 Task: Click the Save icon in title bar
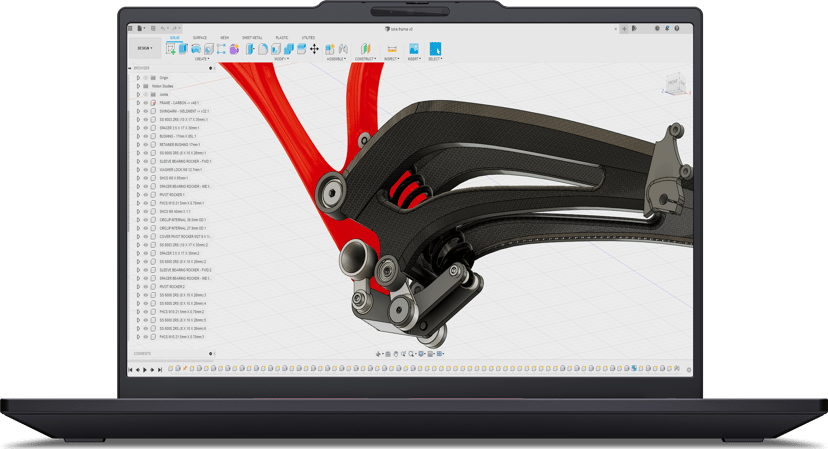pyautogui.click(x=154, y=29)
